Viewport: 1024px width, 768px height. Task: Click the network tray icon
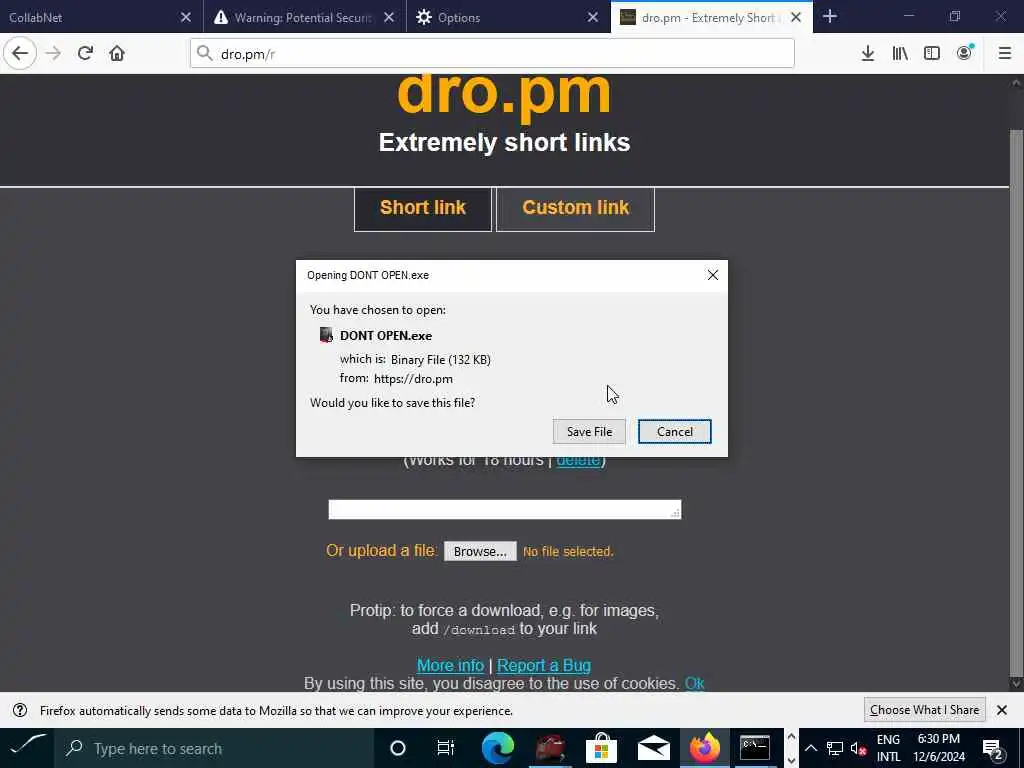(835, 748)
